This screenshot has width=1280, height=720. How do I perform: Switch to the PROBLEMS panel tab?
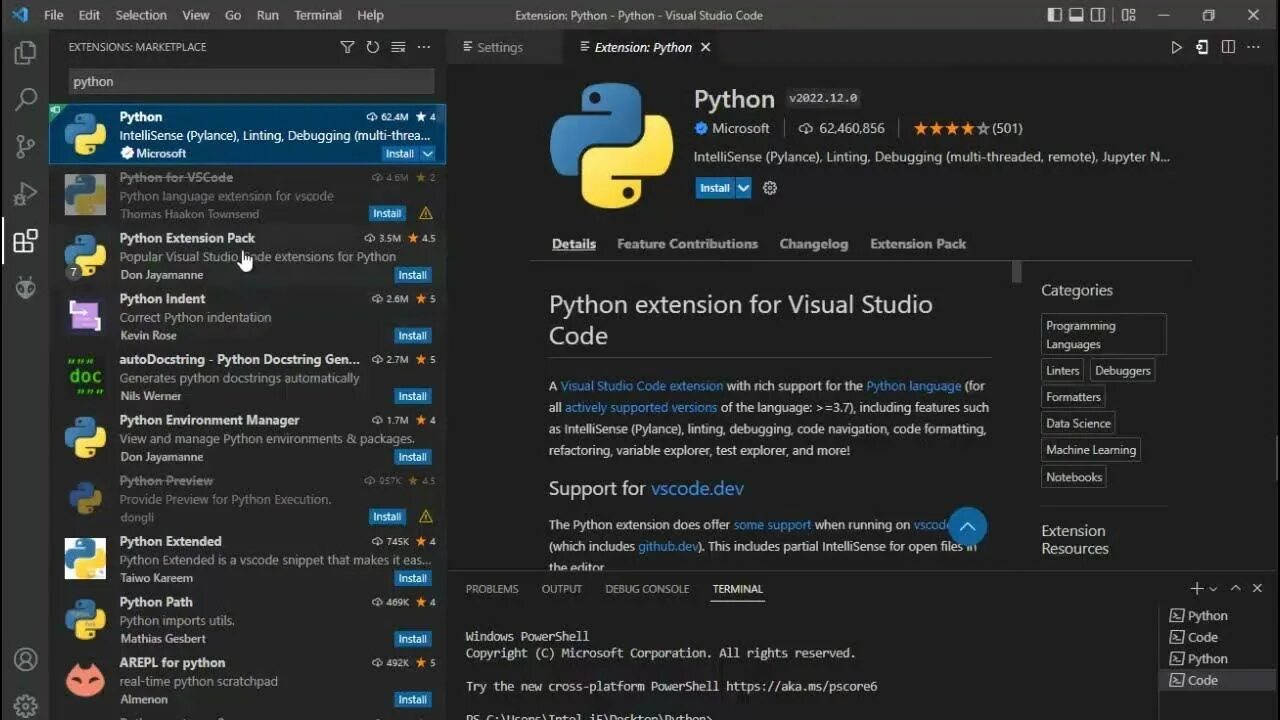(492, 589)
